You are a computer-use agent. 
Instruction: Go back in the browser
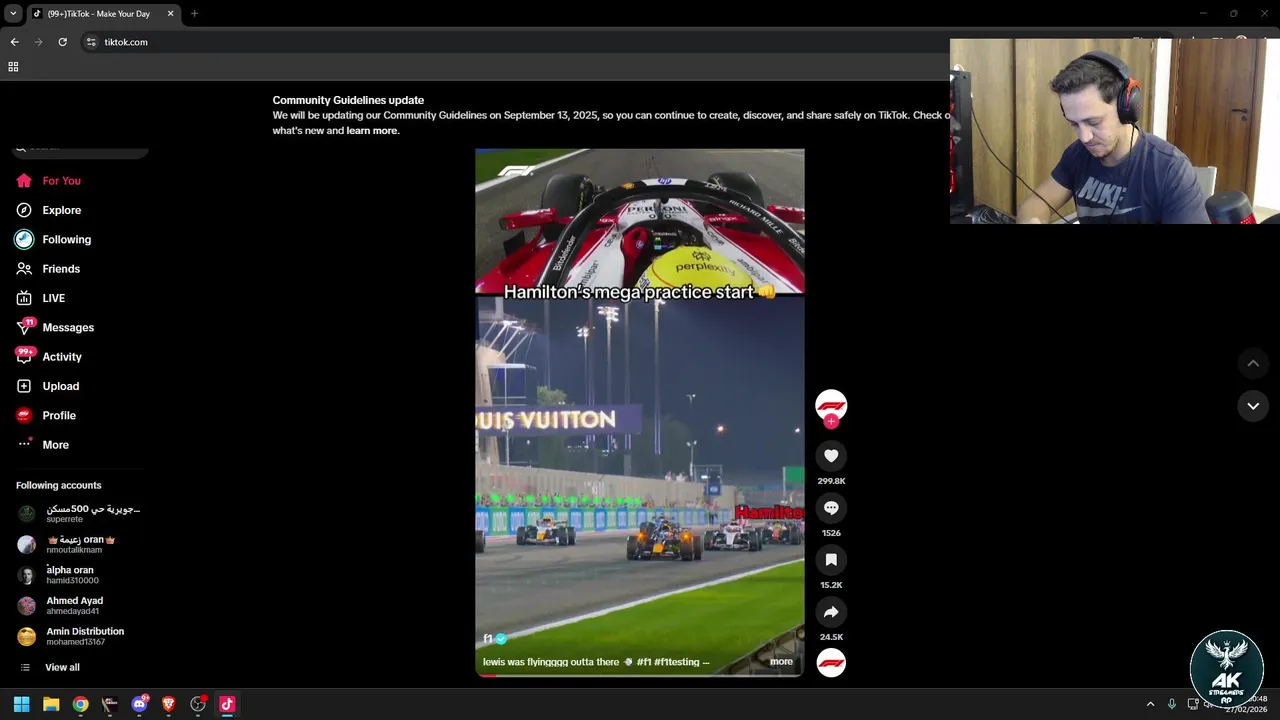coord(14,42)
